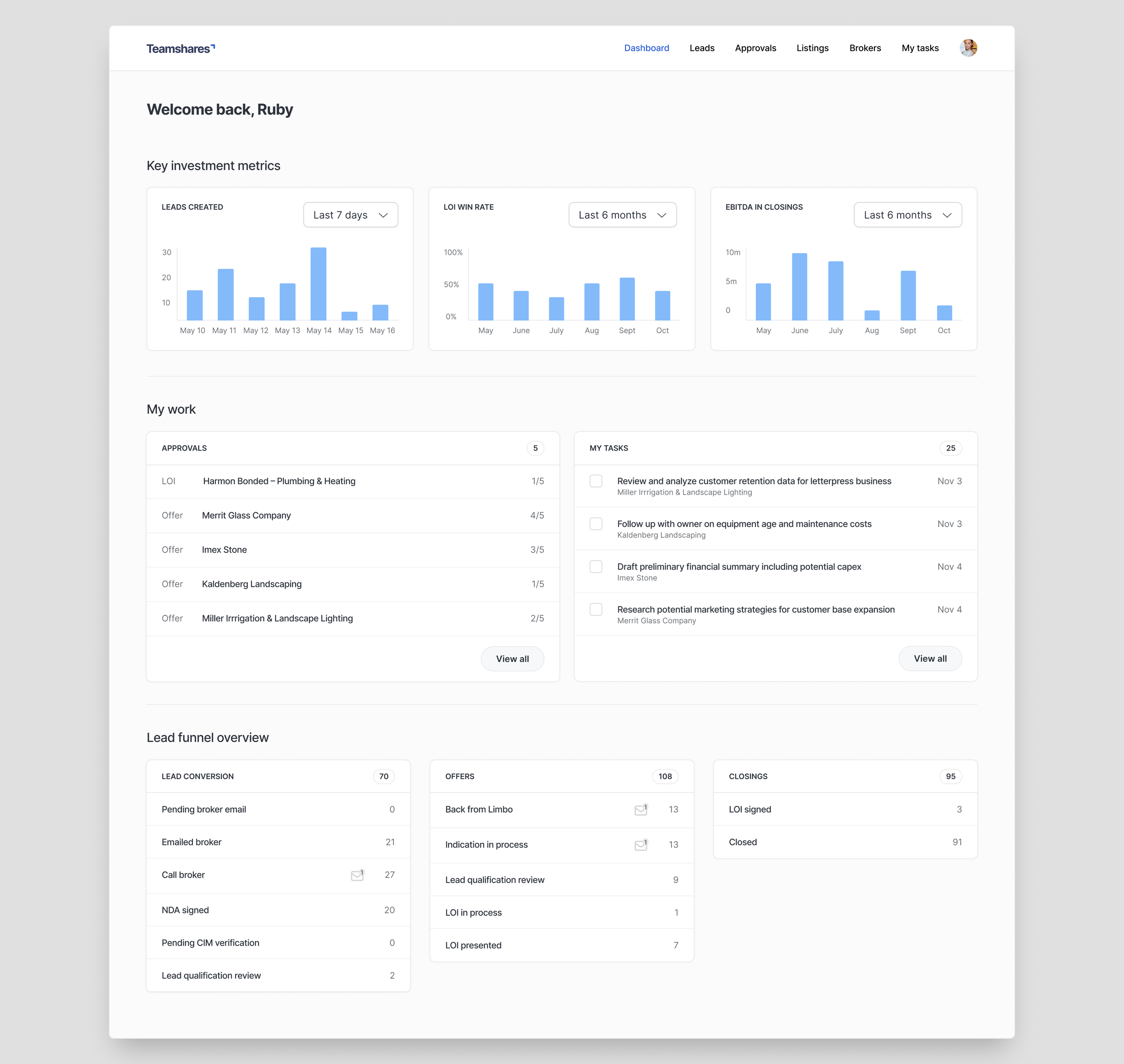The image size is (1124, 1064).
Task: Click View all under Approvals
Action: point(512,659)
